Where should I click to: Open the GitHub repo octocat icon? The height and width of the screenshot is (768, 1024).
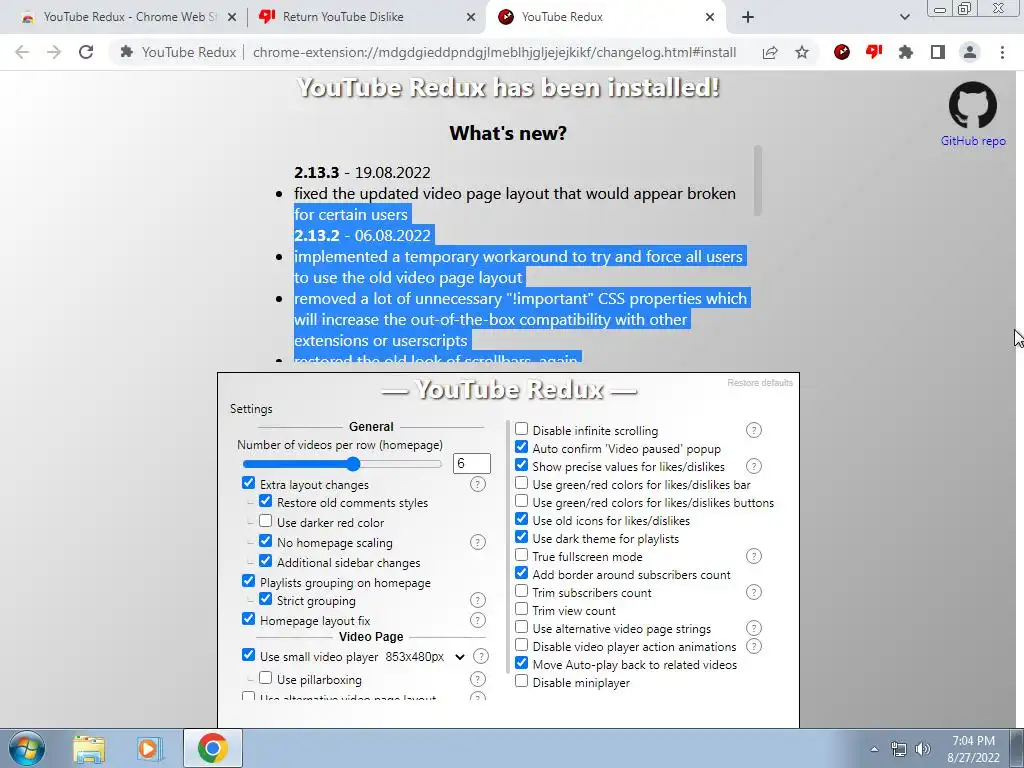pyautogui.click(x=972, y=105)
